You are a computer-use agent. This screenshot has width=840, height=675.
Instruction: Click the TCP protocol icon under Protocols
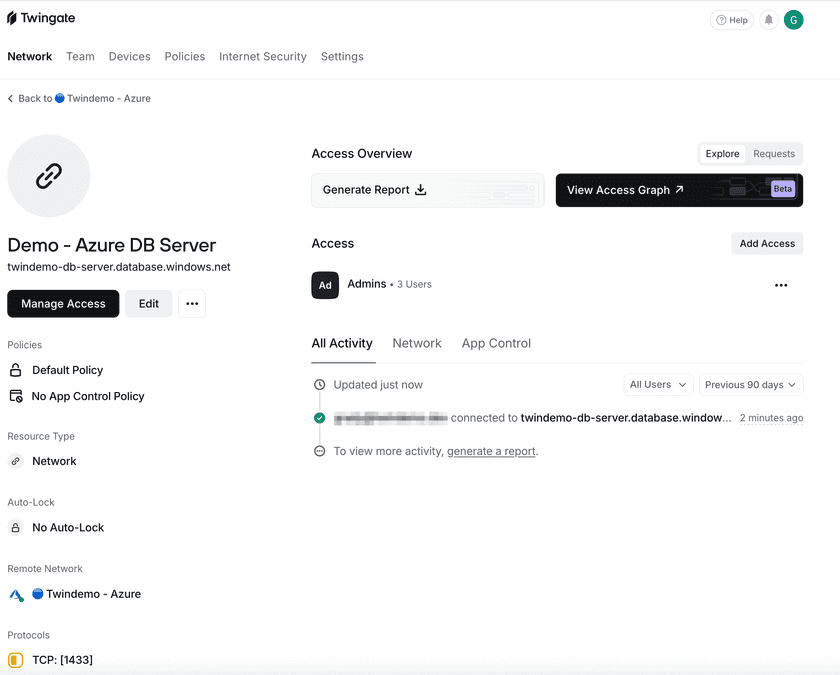pos(14,660)
